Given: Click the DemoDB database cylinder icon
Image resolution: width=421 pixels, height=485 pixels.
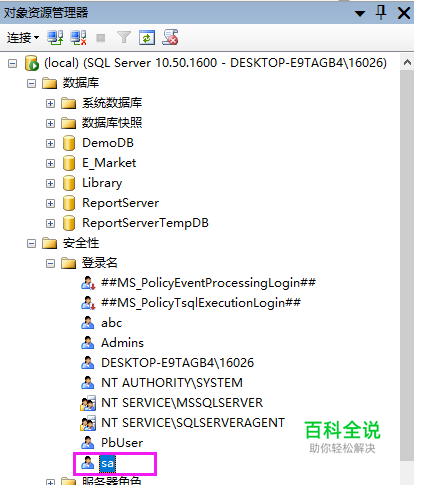Looking at the screenshot, I should pos(69,143).
